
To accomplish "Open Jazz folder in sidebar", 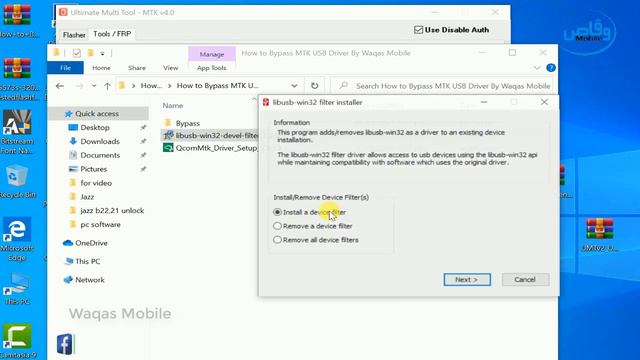I will (x=87, y=197).
